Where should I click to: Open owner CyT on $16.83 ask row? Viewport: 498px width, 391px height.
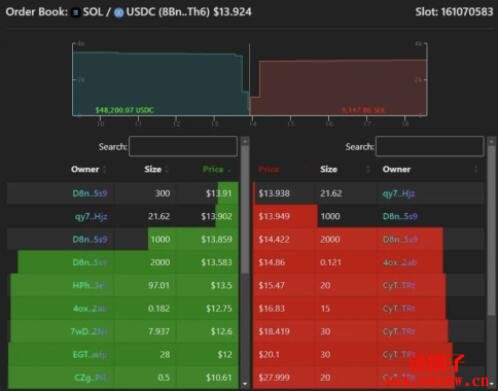pos(399,308)
